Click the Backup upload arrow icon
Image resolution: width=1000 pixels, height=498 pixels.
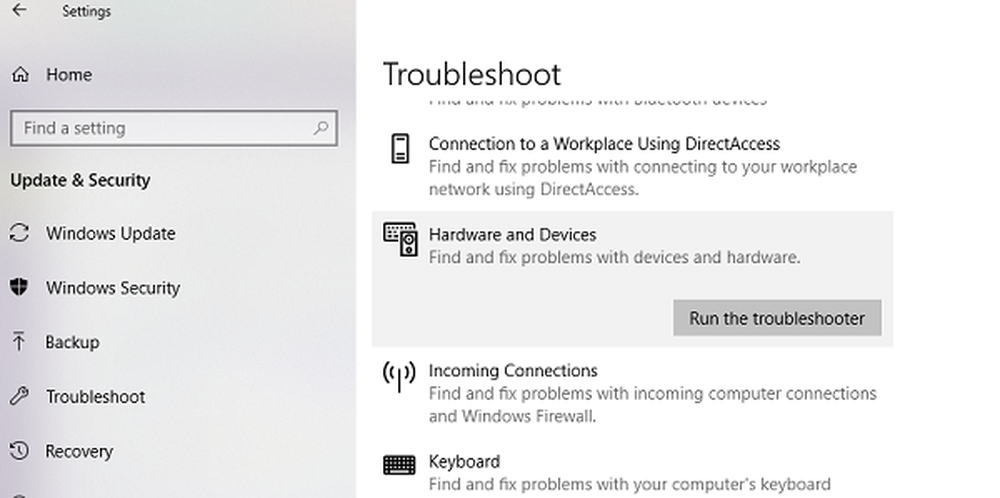(19, 342)
